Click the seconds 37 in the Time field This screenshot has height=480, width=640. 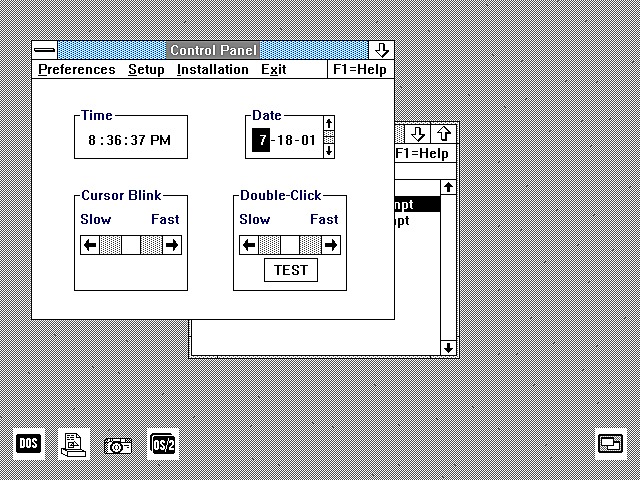[138, 140]
